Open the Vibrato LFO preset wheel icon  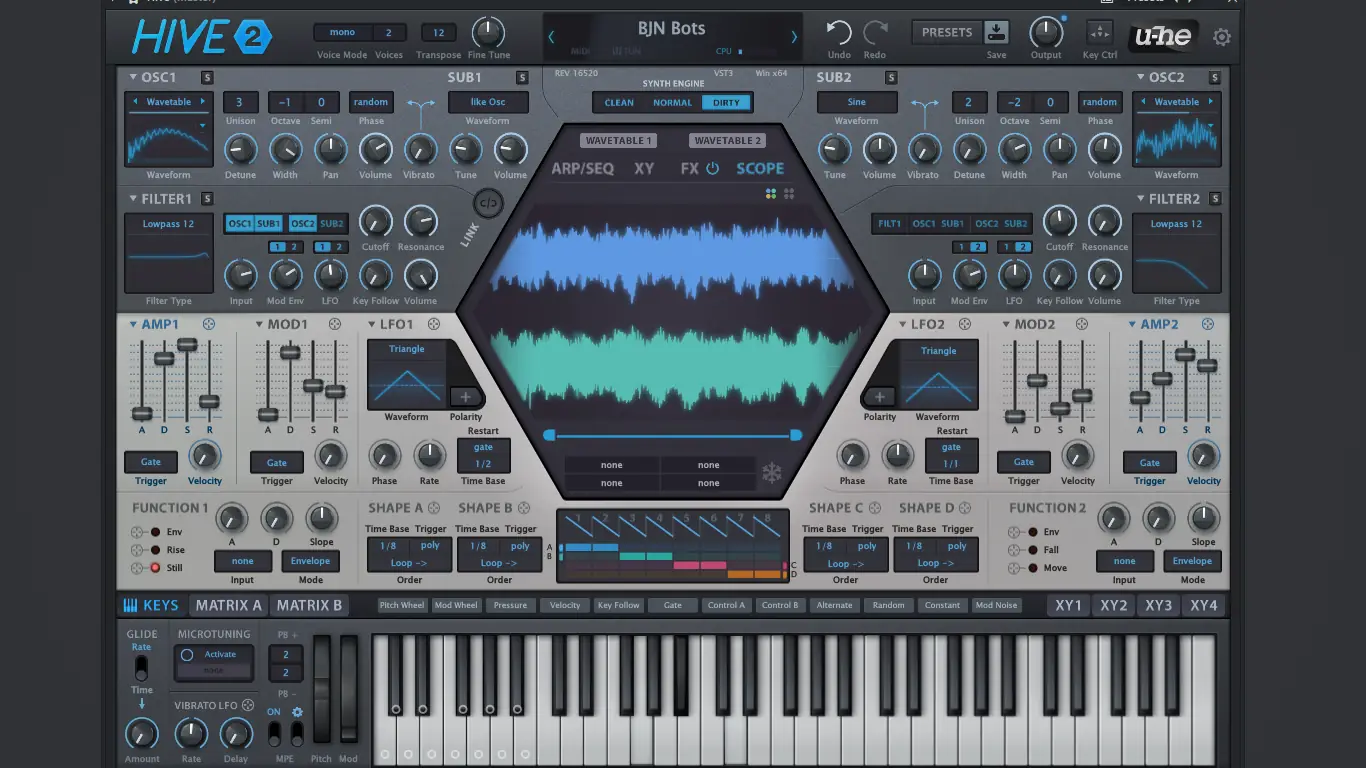tap(248, 705)
